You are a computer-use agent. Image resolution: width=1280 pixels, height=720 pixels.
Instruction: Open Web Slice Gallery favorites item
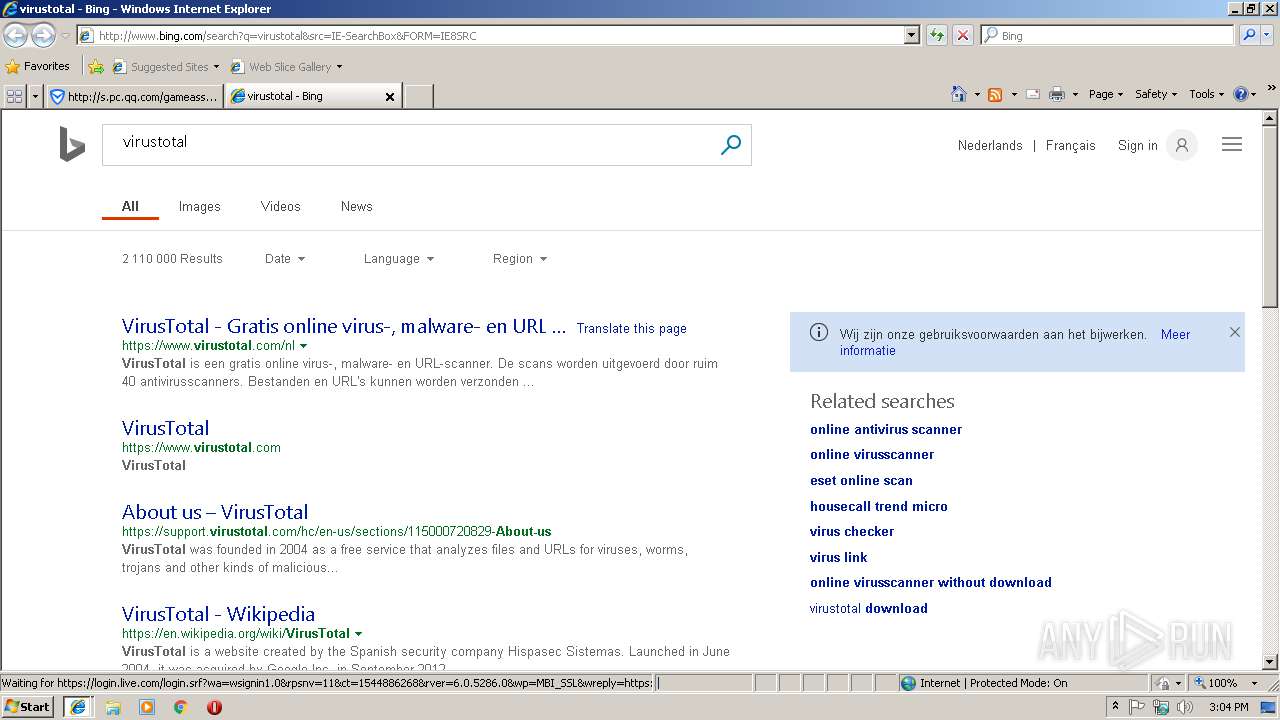[286, 67]
